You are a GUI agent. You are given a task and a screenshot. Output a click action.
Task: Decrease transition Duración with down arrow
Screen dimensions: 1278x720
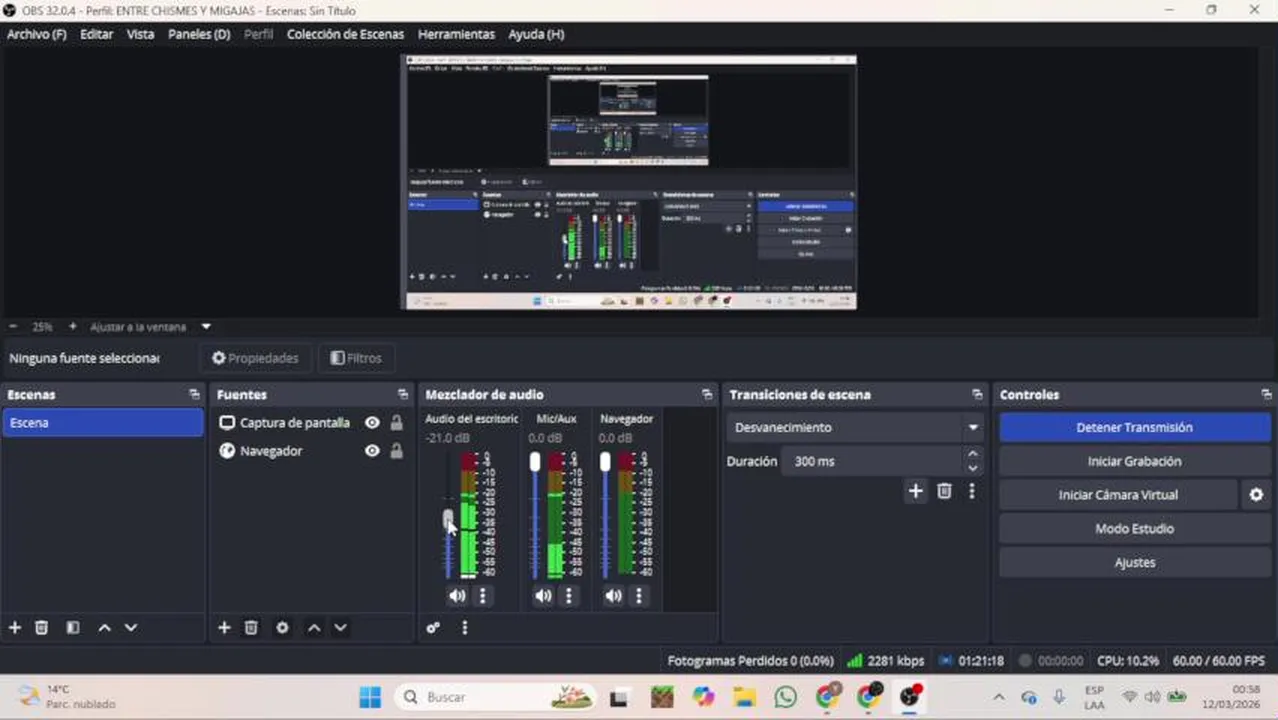pyautogui.click(x=972, y=468)
